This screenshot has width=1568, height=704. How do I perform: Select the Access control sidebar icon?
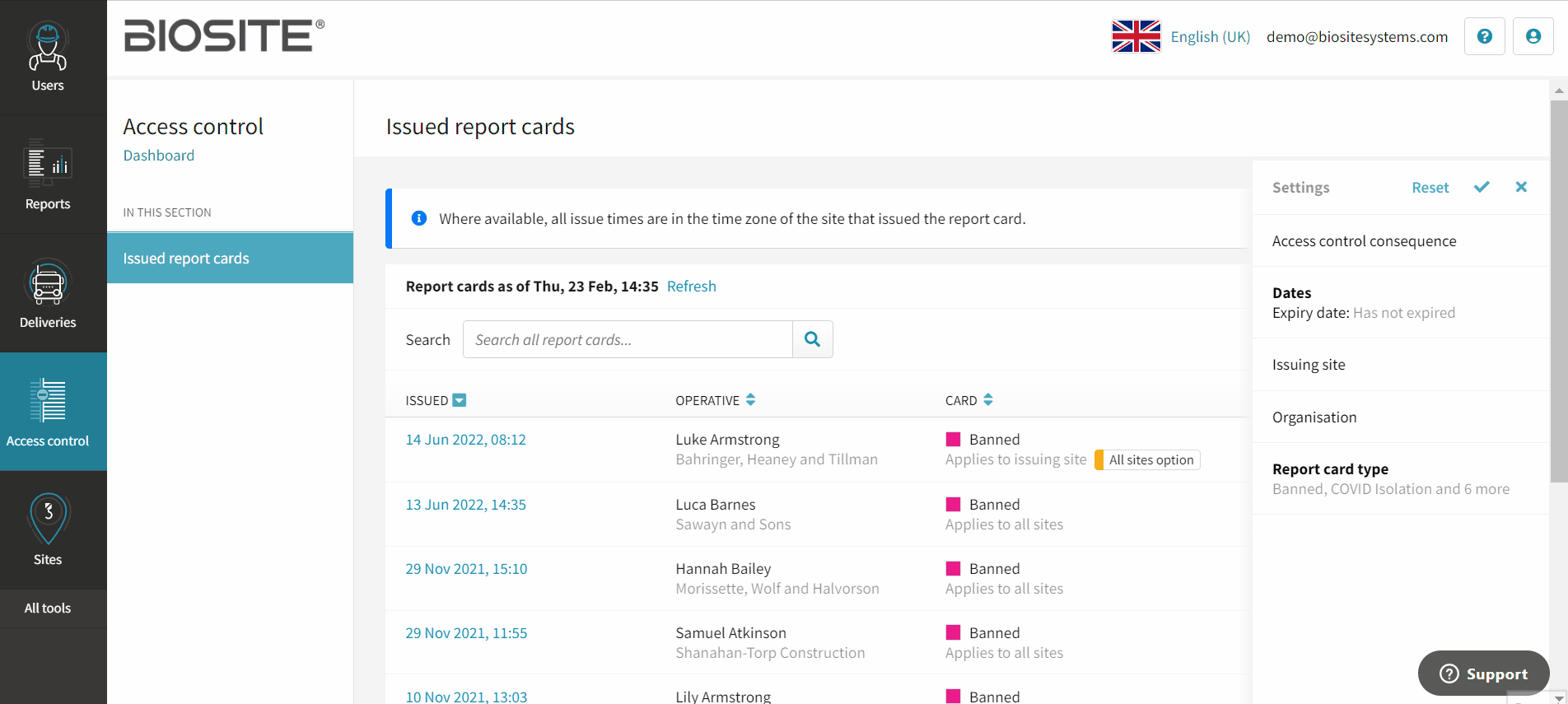click(48, 401)
